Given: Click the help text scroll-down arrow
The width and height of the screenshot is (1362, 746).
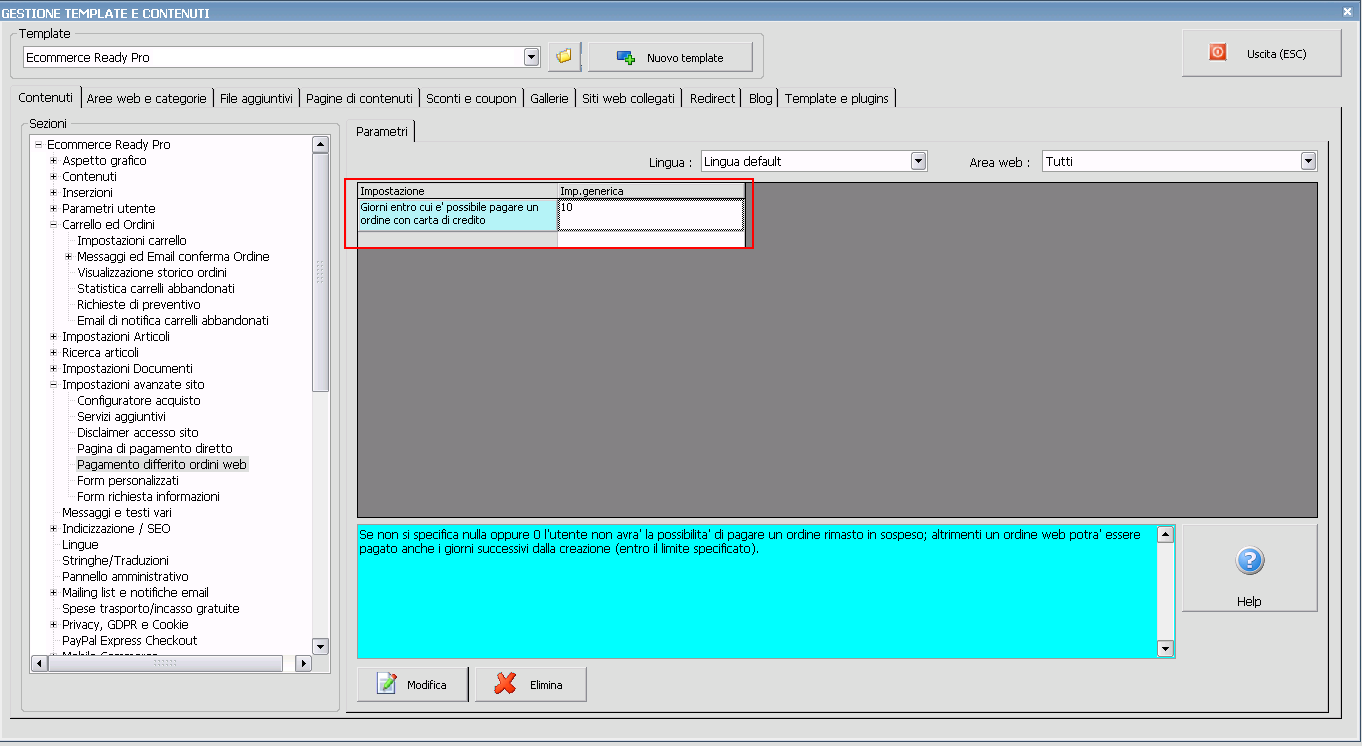Looking at the screenshot, I should 1165,649.
